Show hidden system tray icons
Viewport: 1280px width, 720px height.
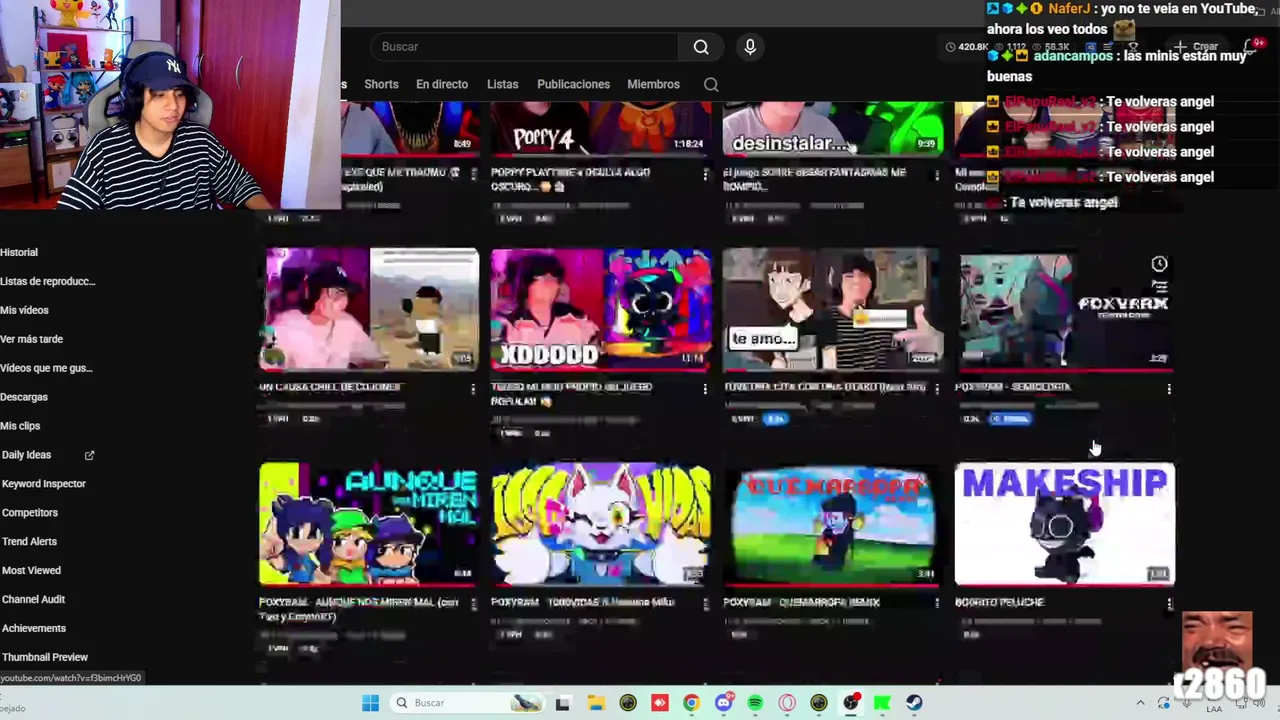point(1139,703)
